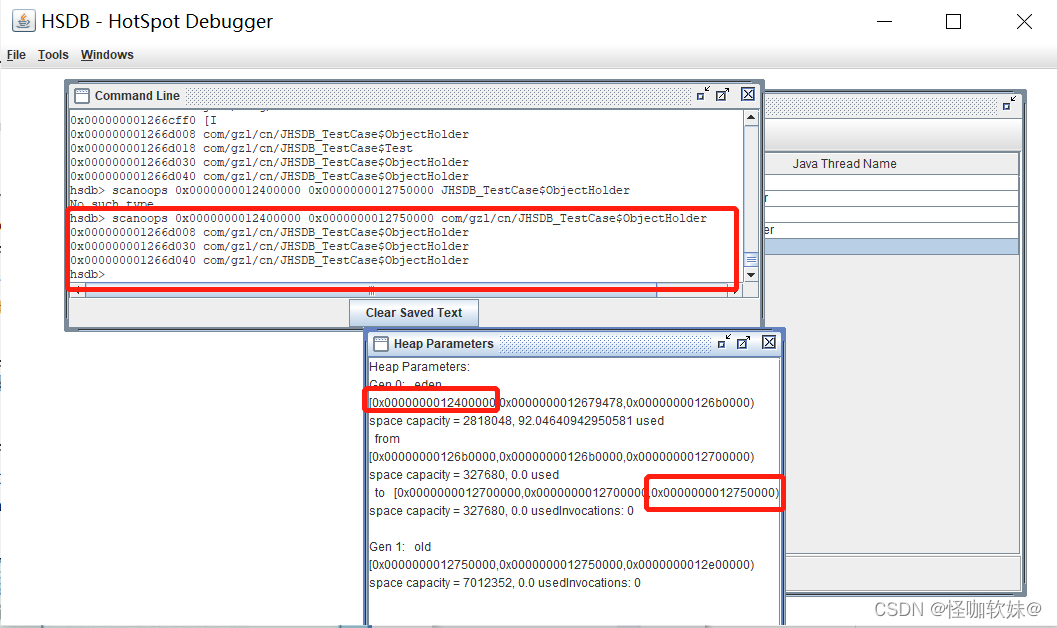Click the Command Line scroll down arrow
The width and height of the screenshot is (1057, 628).
[751, 275]
